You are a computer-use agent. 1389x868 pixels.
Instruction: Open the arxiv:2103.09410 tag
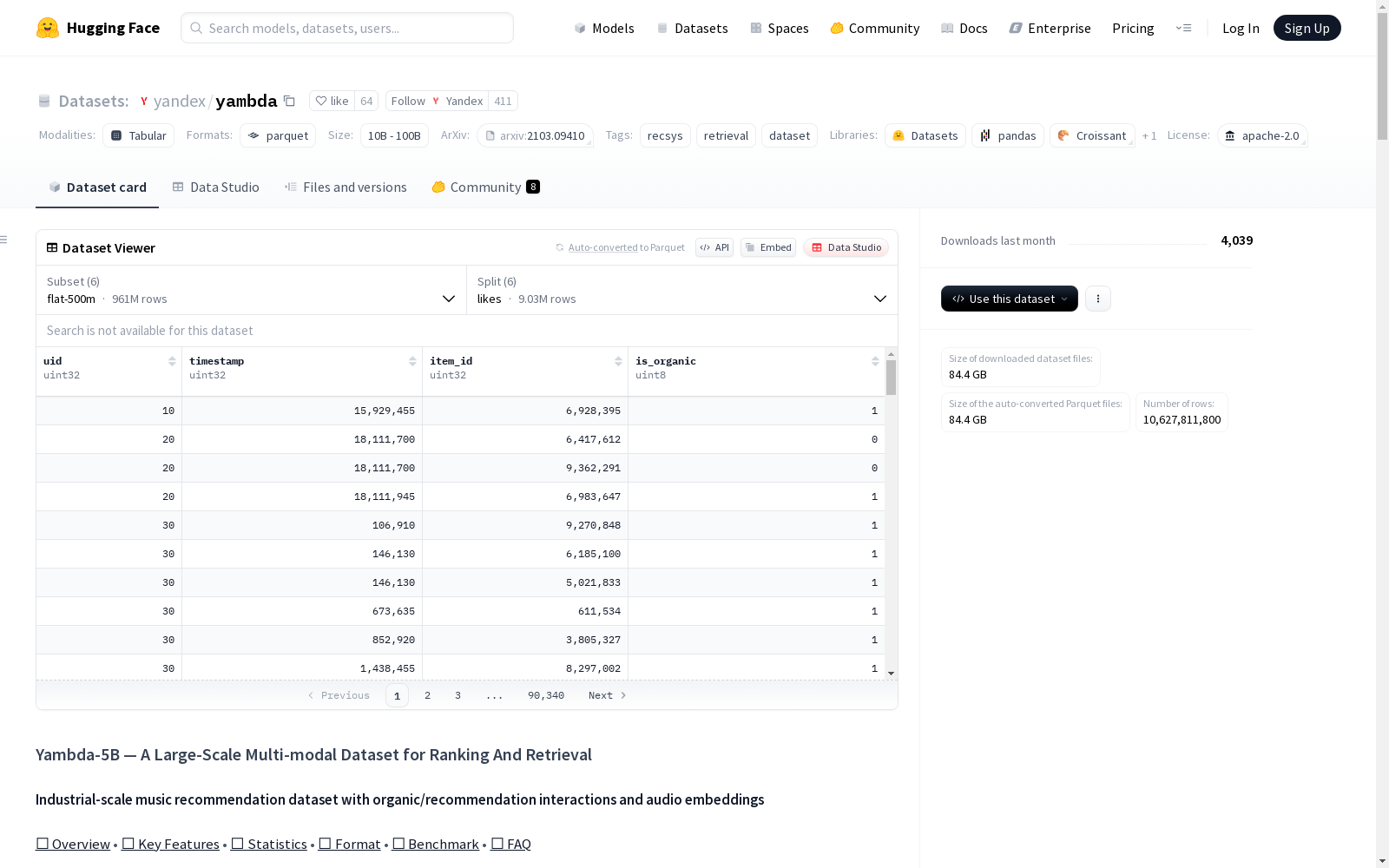tap(535, 135)
